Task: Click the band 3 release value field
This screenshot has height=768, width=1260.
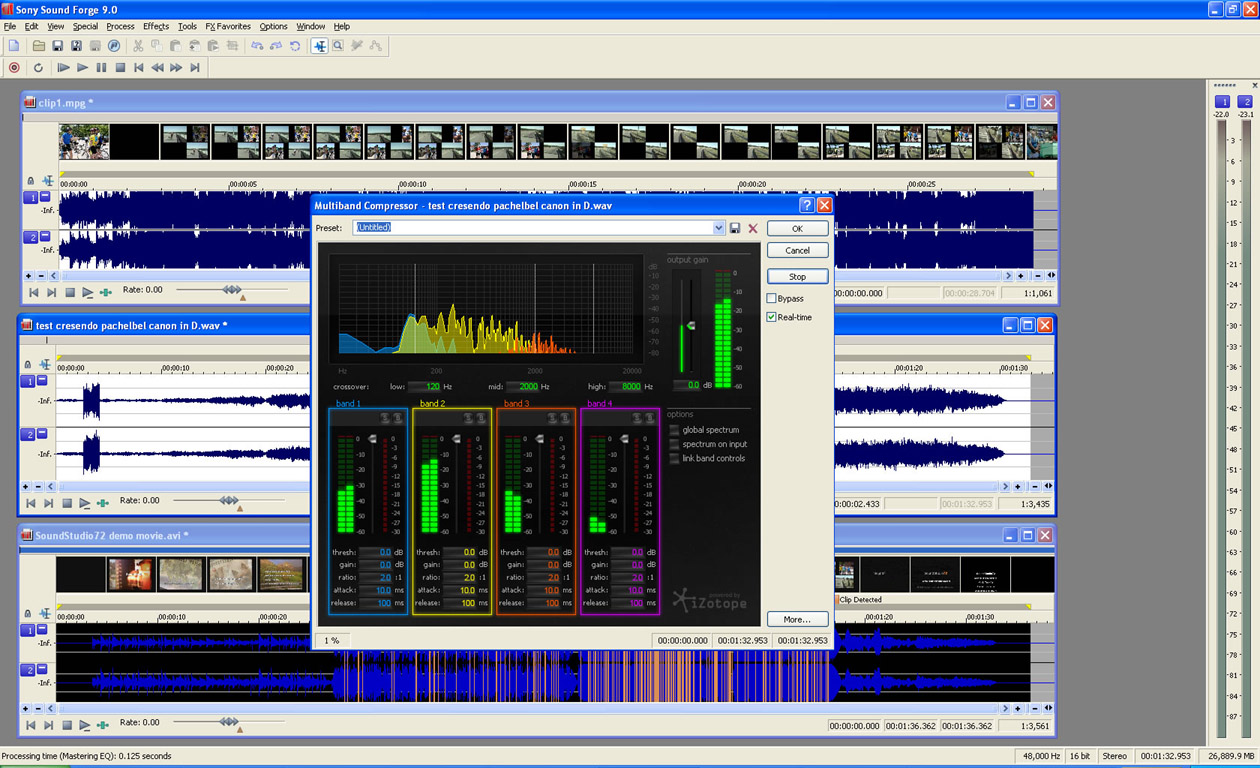Action: point(544,603)
